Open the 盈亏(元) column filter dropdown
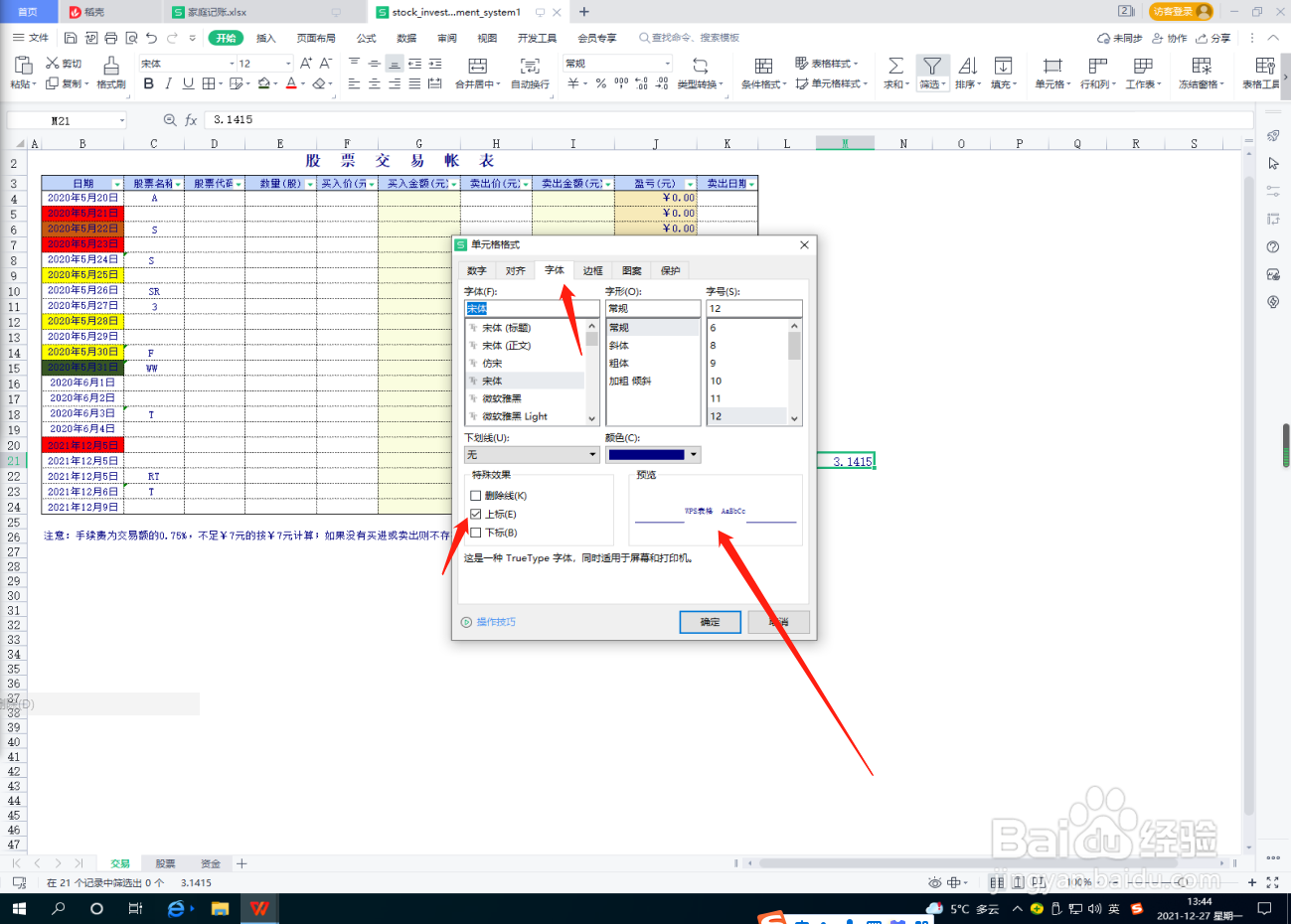 click(690, 184)
